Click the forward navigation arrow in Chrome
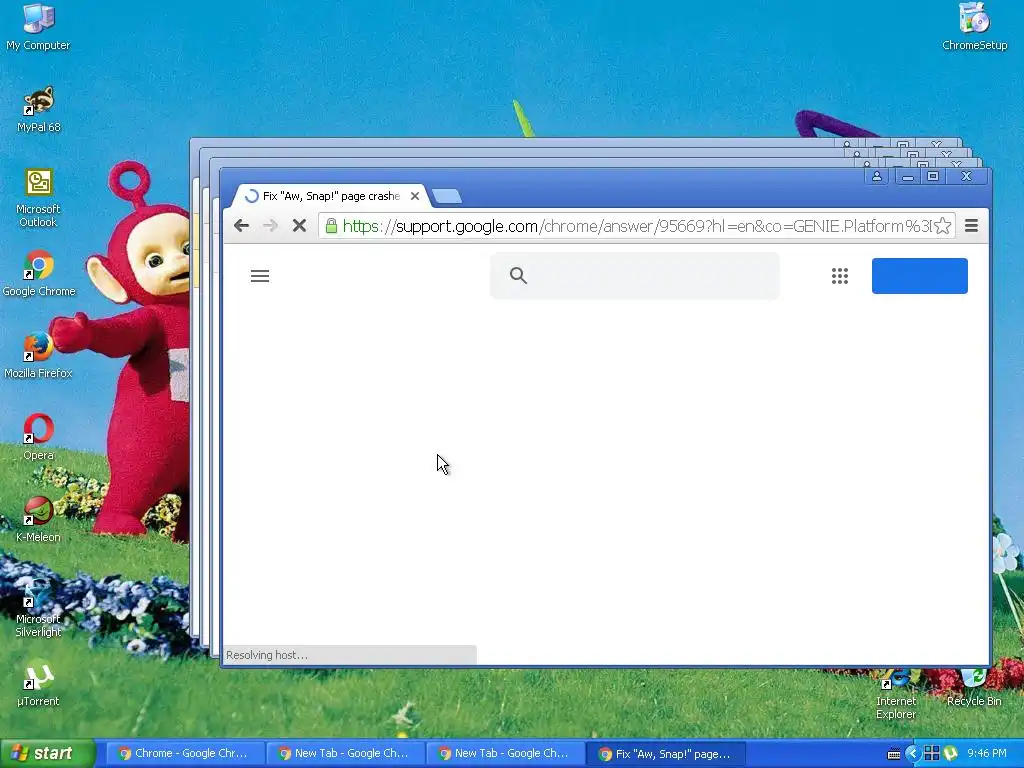This screenshot has height=768, width=1024. pyautogui.click(x=270, y=226)
